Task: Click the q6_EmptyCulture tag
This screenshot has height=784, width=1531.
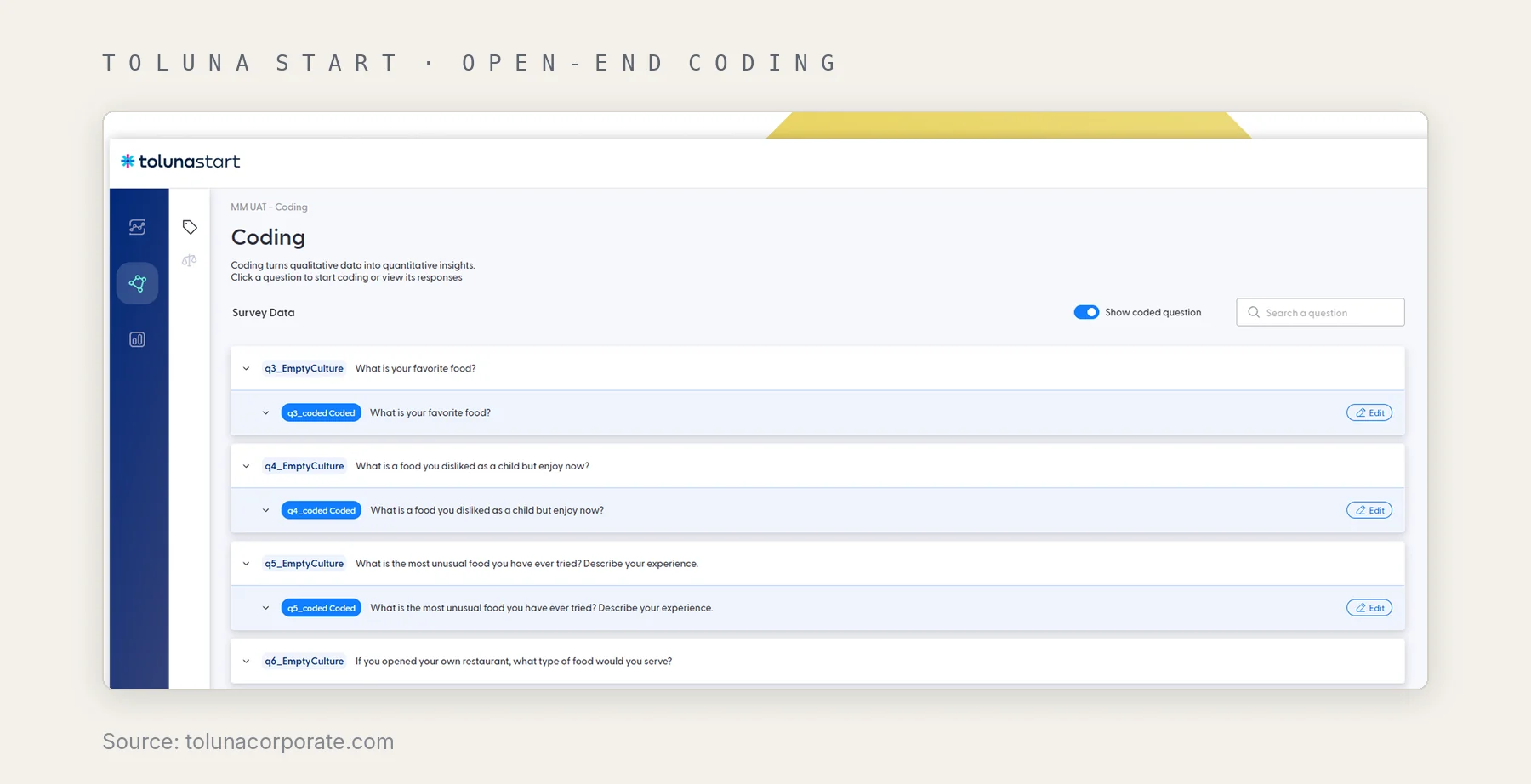Action: click(x=304, y=662)
